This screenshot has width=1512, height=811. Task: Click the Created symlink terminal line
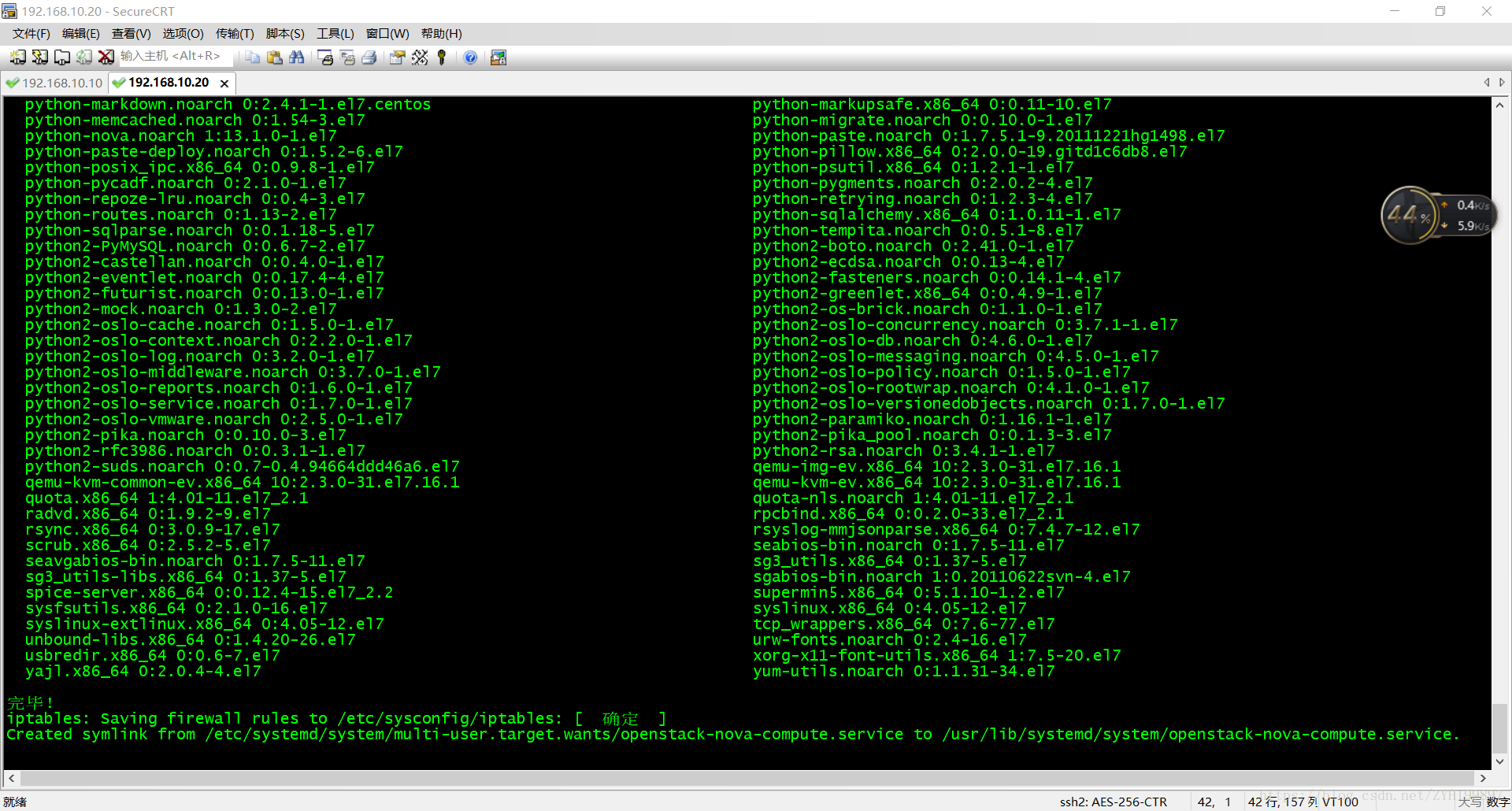733,734
